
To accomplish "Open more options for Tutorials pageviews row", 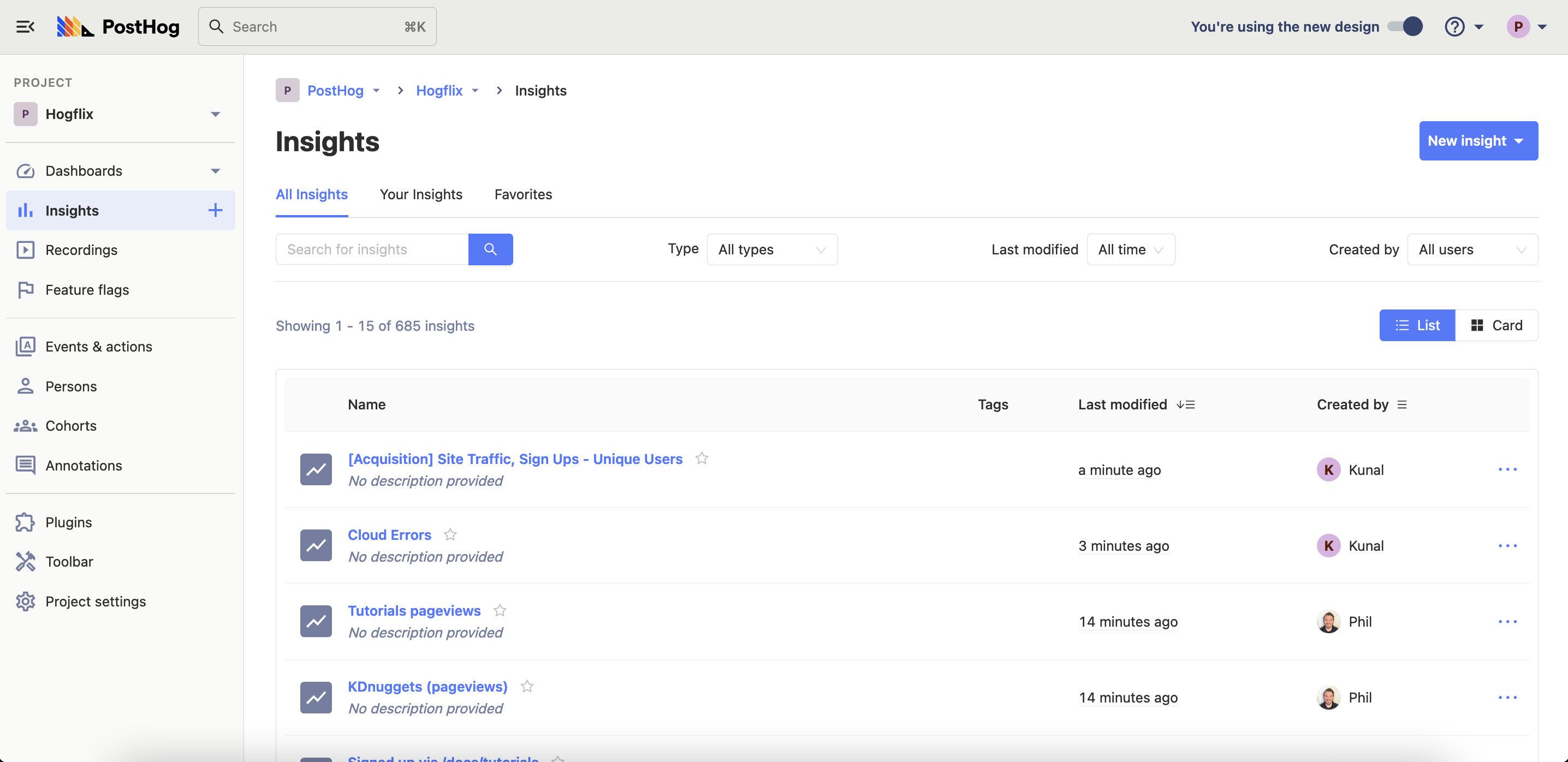I will [x=1507, y=621].
